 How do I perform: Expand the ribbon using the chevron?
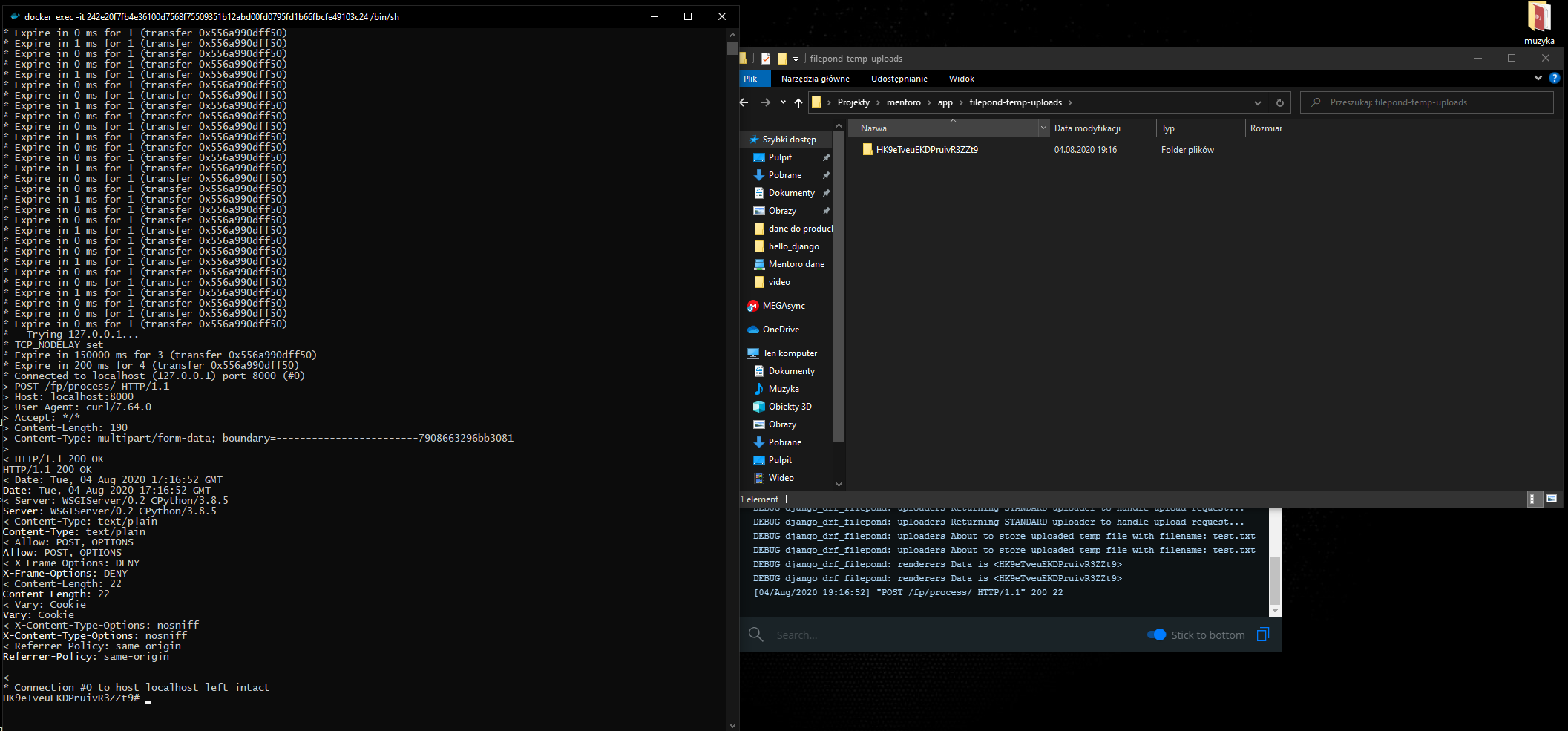(1537, 78)
